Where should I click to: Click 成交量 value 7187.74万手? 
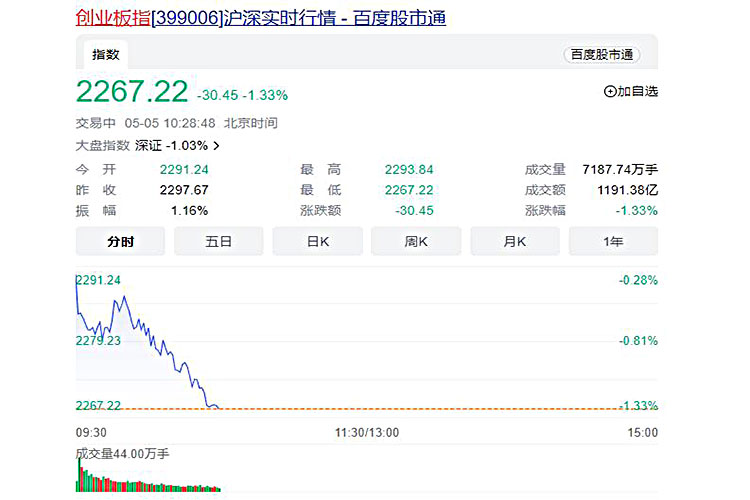coord(620,169)
